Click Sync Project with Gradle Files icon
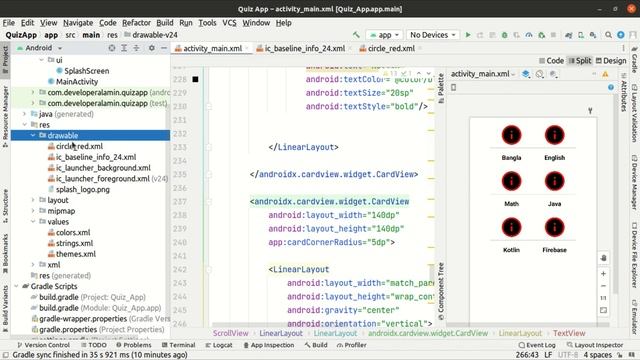This screenshot has height=360, width=640. (x=568, y=35)
